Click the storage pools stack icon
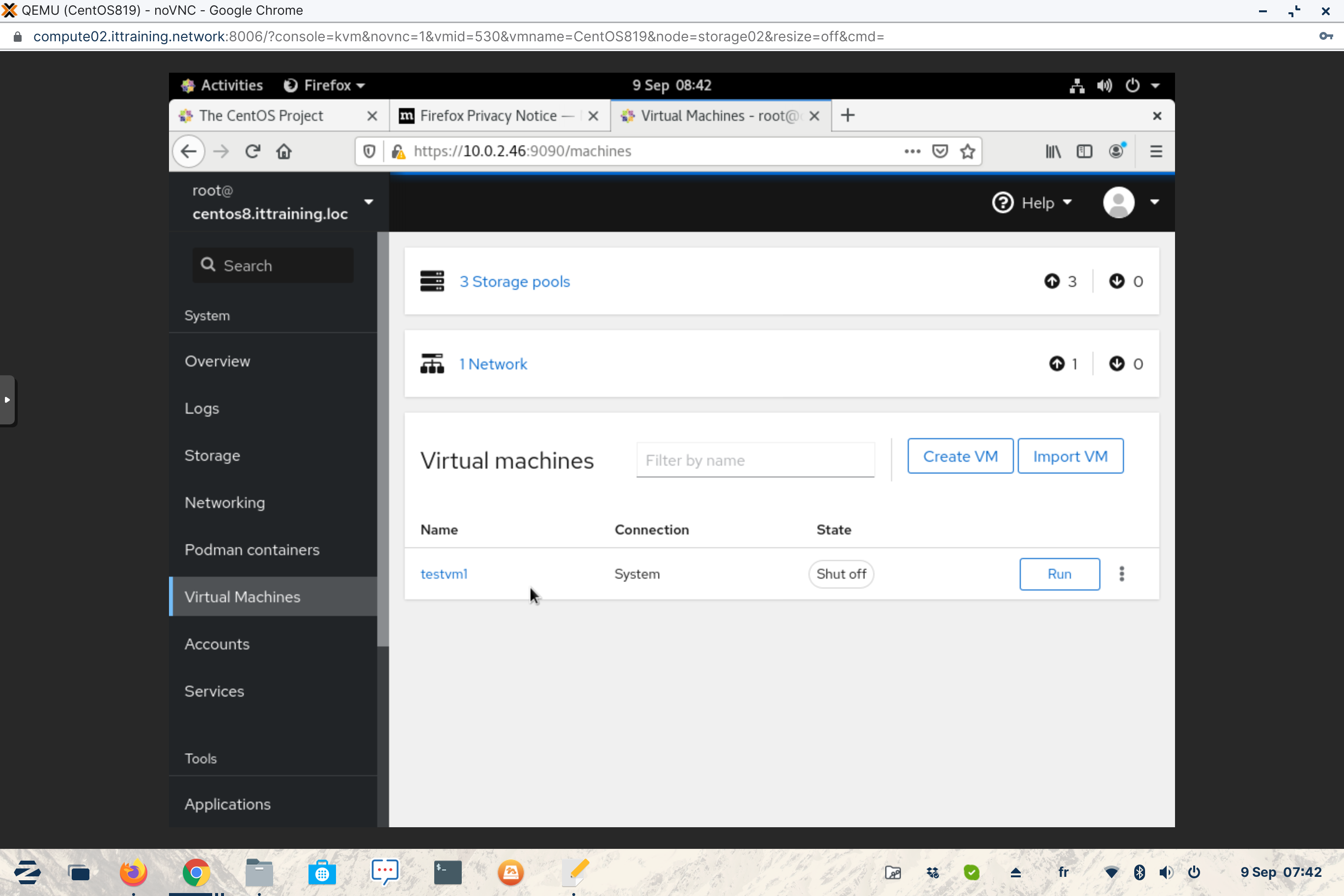Screen dimensions: 1344x896 (x=432, y=281)
